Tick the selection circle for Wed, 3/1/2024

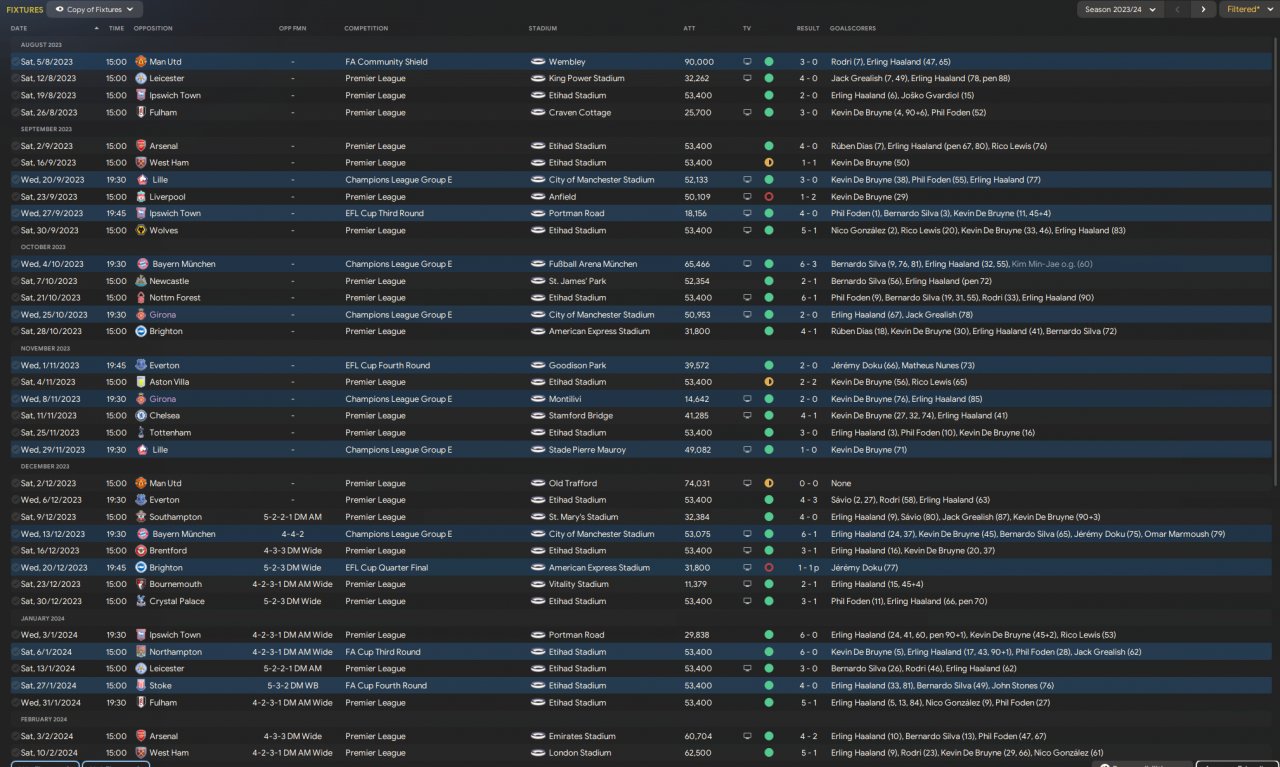[x=15, y=635]
